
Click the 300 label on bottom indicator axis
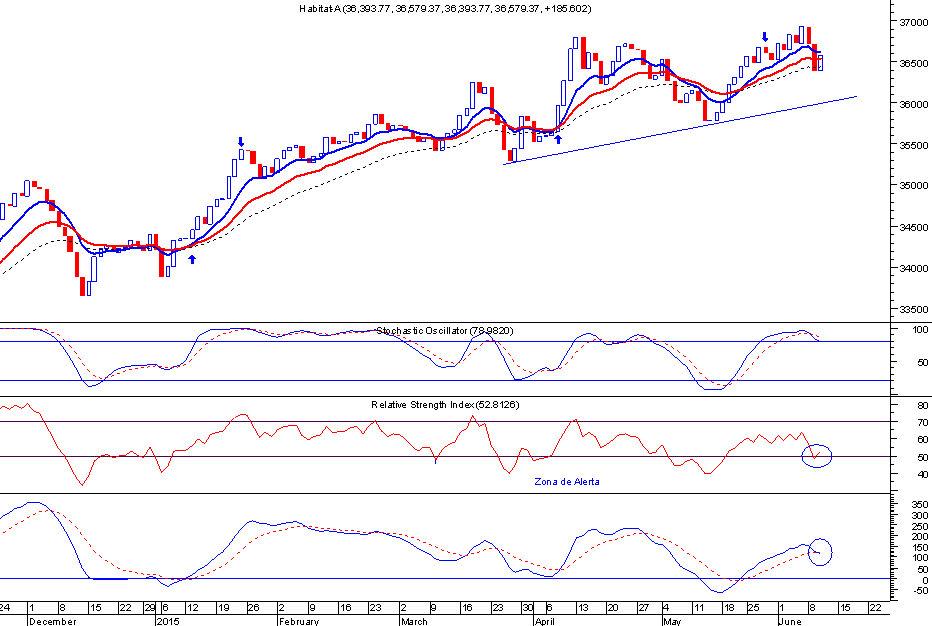tap(920, 515)
